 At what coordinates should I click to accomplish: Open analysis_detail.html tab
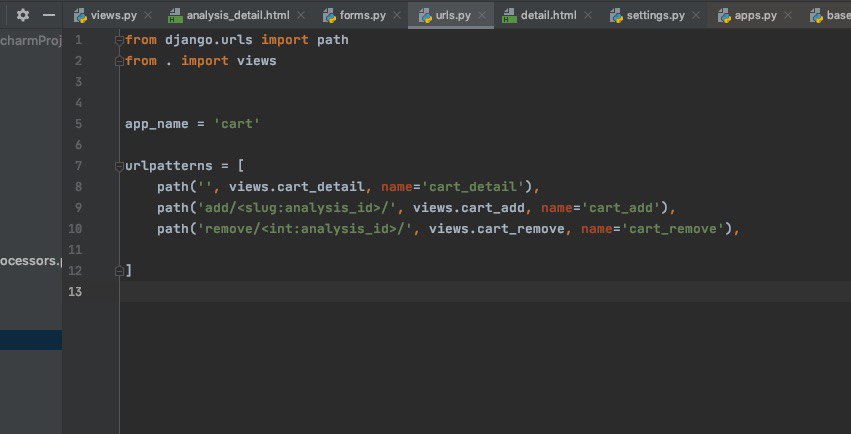pyautogui.click(x=238, y=15)
